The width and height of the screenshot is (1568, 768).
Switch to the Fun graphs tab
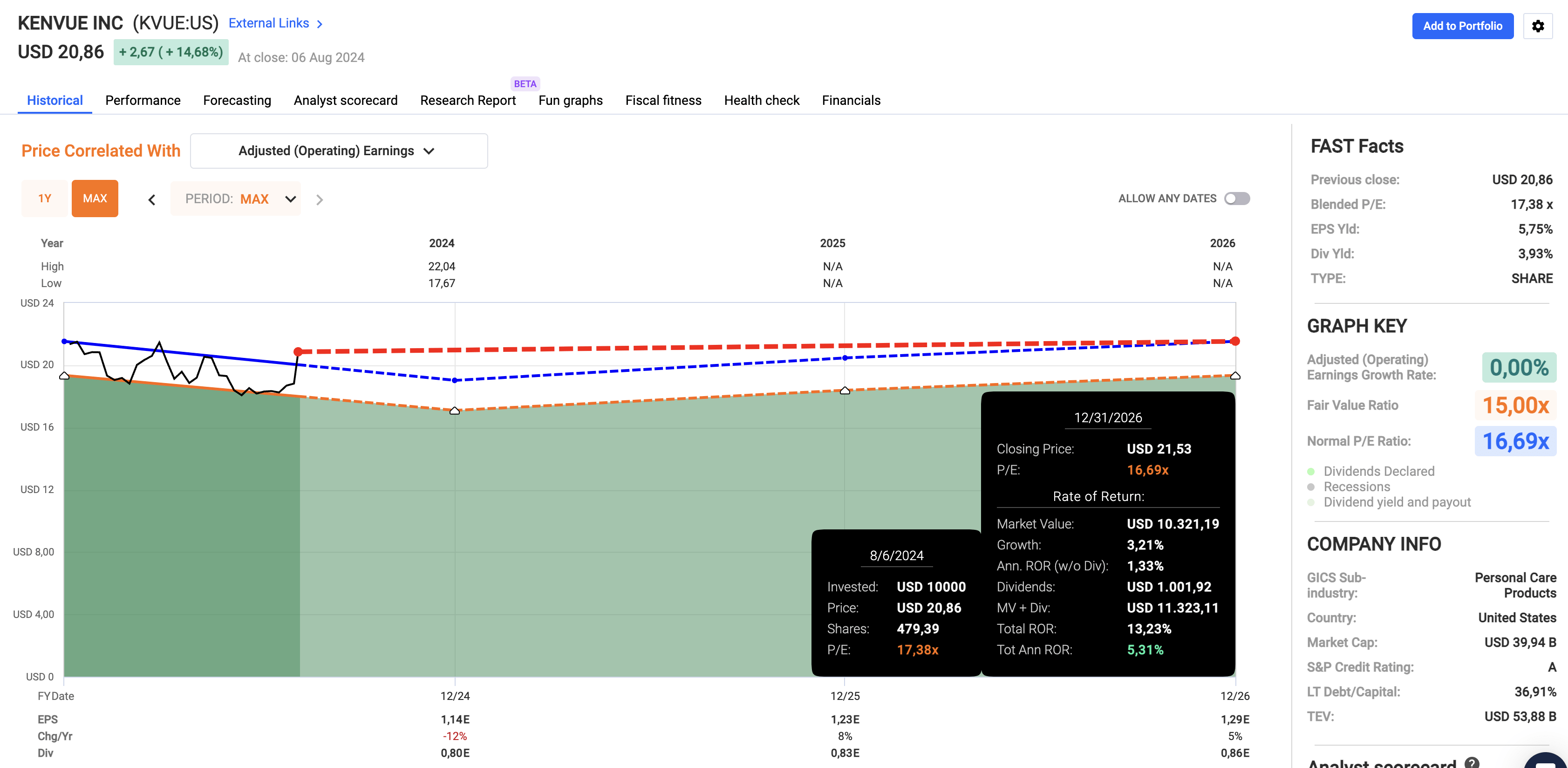[x=570, y=101]
